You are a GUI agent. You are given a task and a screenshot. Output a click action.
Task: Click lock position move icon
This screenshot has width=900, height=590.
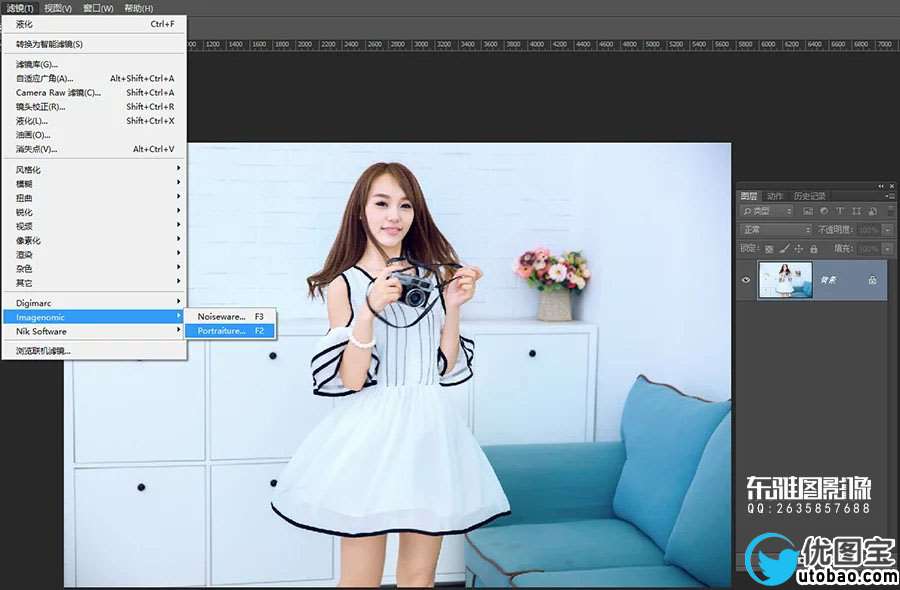798,249
